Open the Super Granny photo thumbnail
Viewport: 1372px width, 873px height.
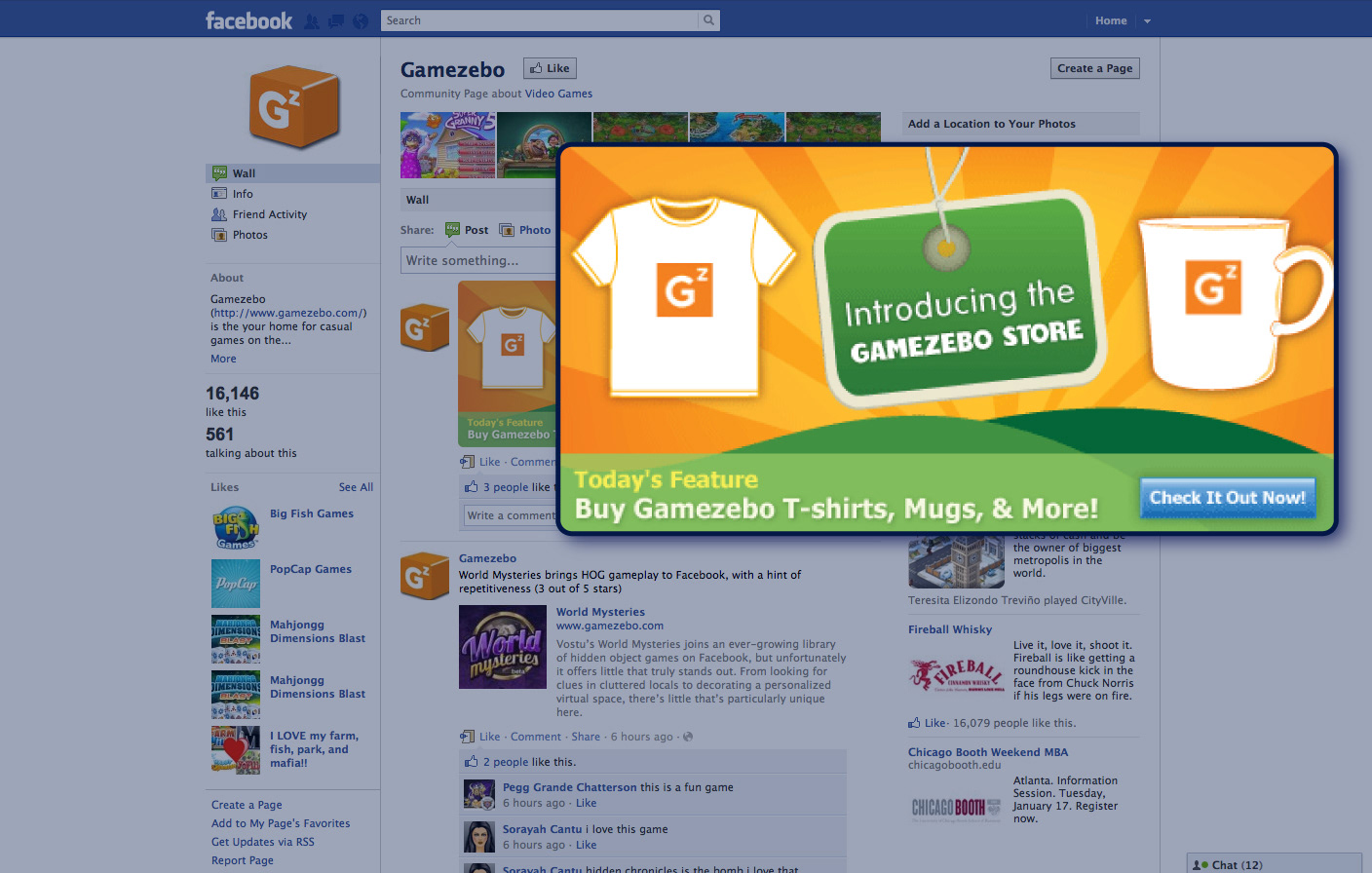coord(447,145)
